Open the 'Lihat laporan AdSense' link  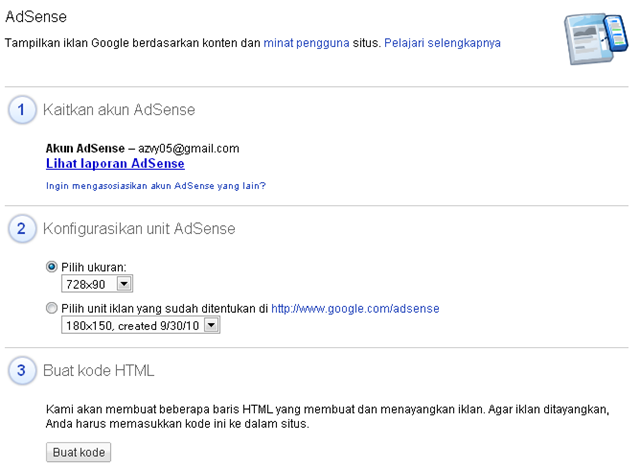pyautogui.click(x=115, y=164)
